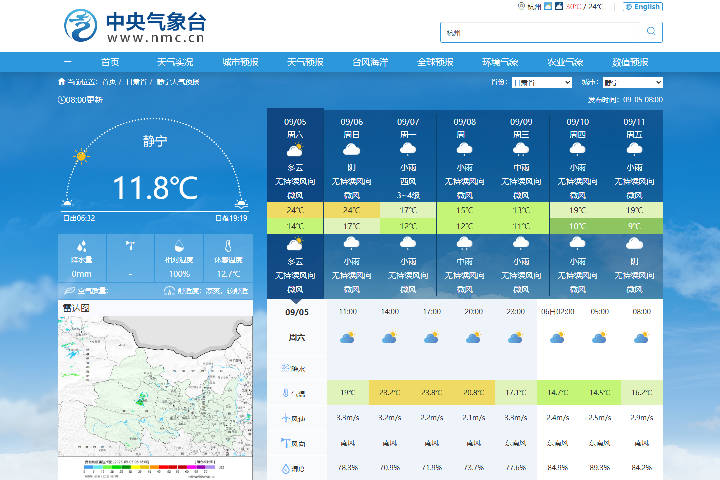Click the 数值预报 navigation link
The image size is (720, 480).
coord(630,62)
